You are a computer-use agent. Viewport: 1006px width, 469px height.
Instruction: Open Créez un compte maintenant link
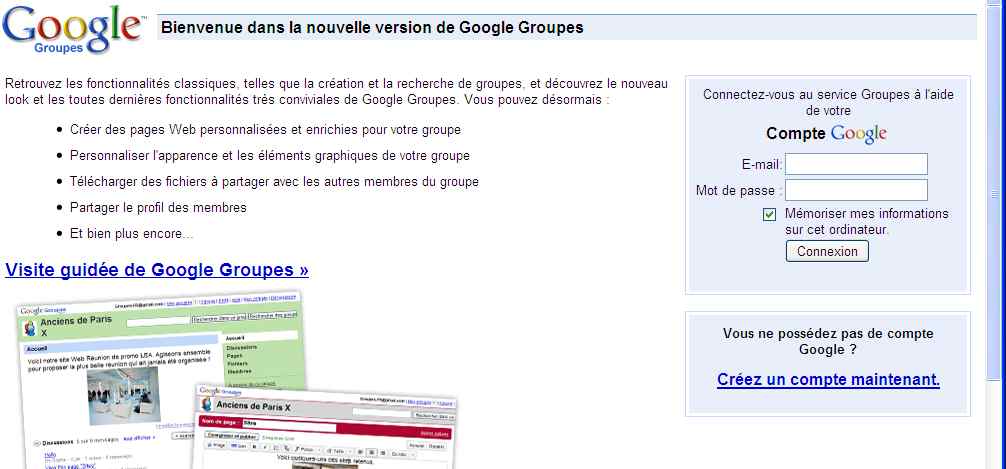click(x=828, y=379)
